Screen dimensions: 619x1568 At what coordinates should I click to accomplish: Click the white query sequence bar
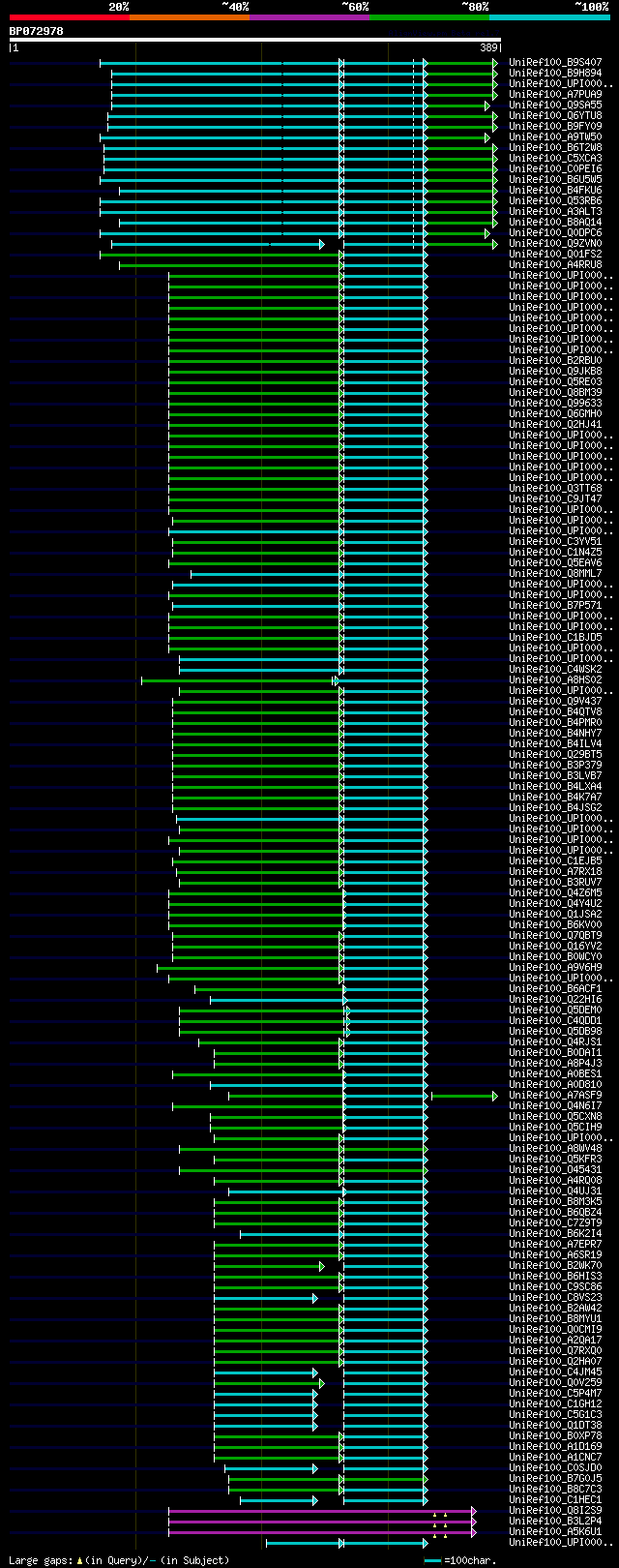pos(255,40)
